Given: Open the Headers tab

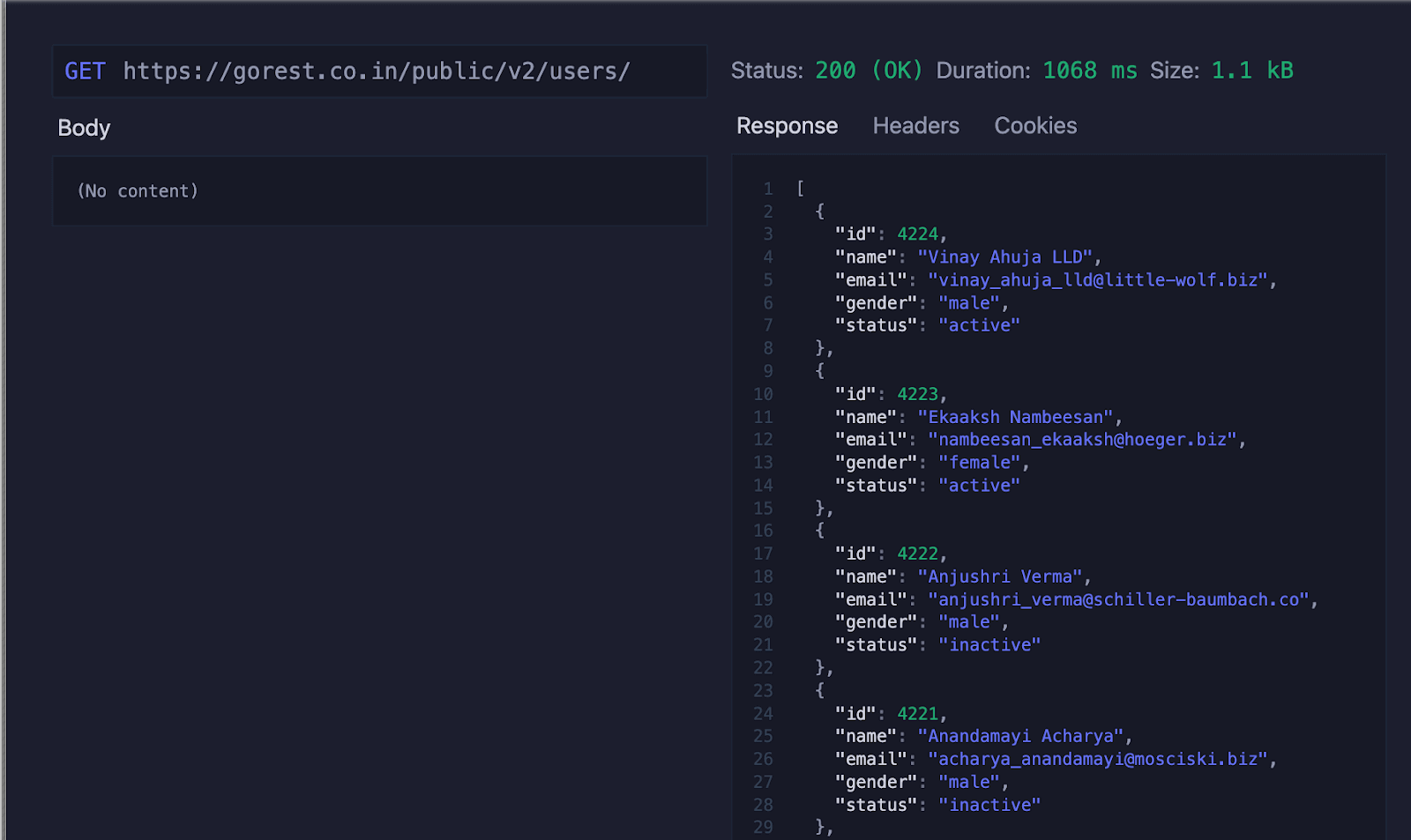Looking at the screenshot, I should pyautogui.click(x=915, y=126).
